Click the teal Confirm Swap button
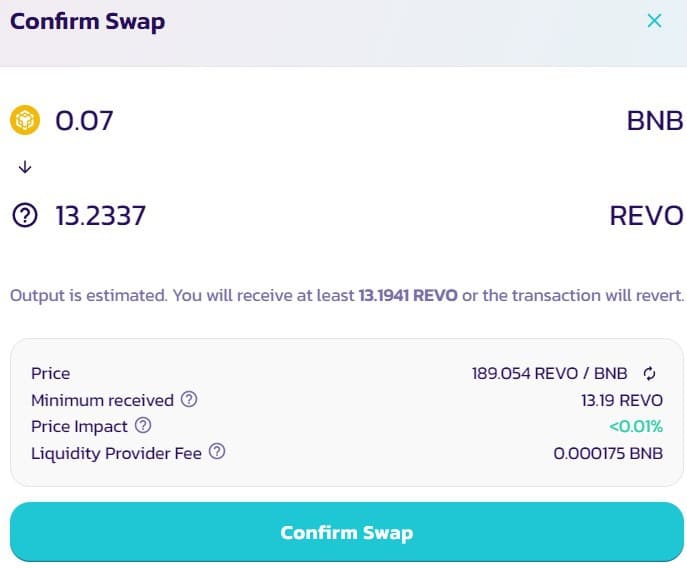 pyautogui.click(x=347, y=532)
